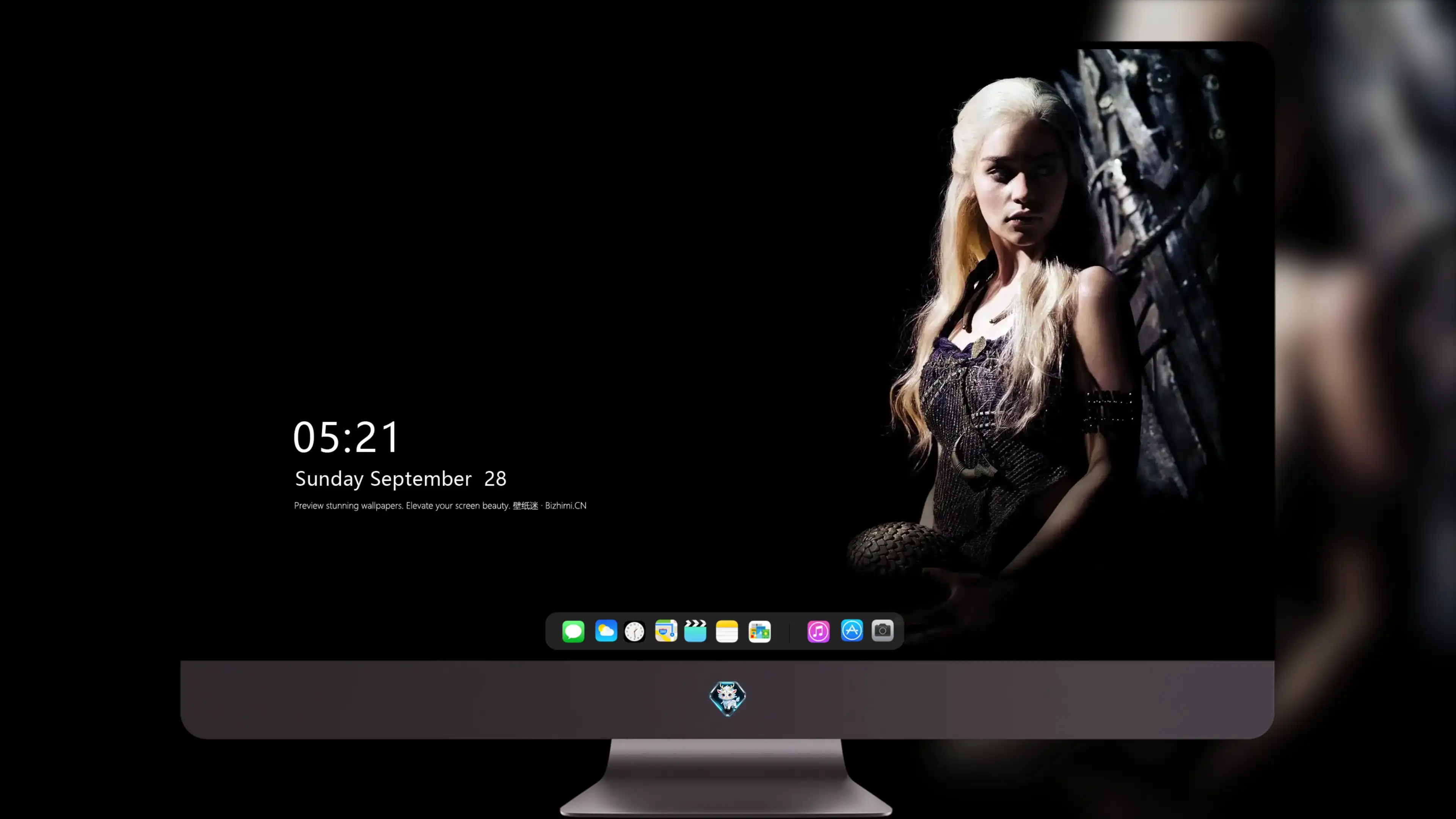This screenshot has width=1456, height=819.
Task: Click the 05:21 clock display
Action: (346, 437)
